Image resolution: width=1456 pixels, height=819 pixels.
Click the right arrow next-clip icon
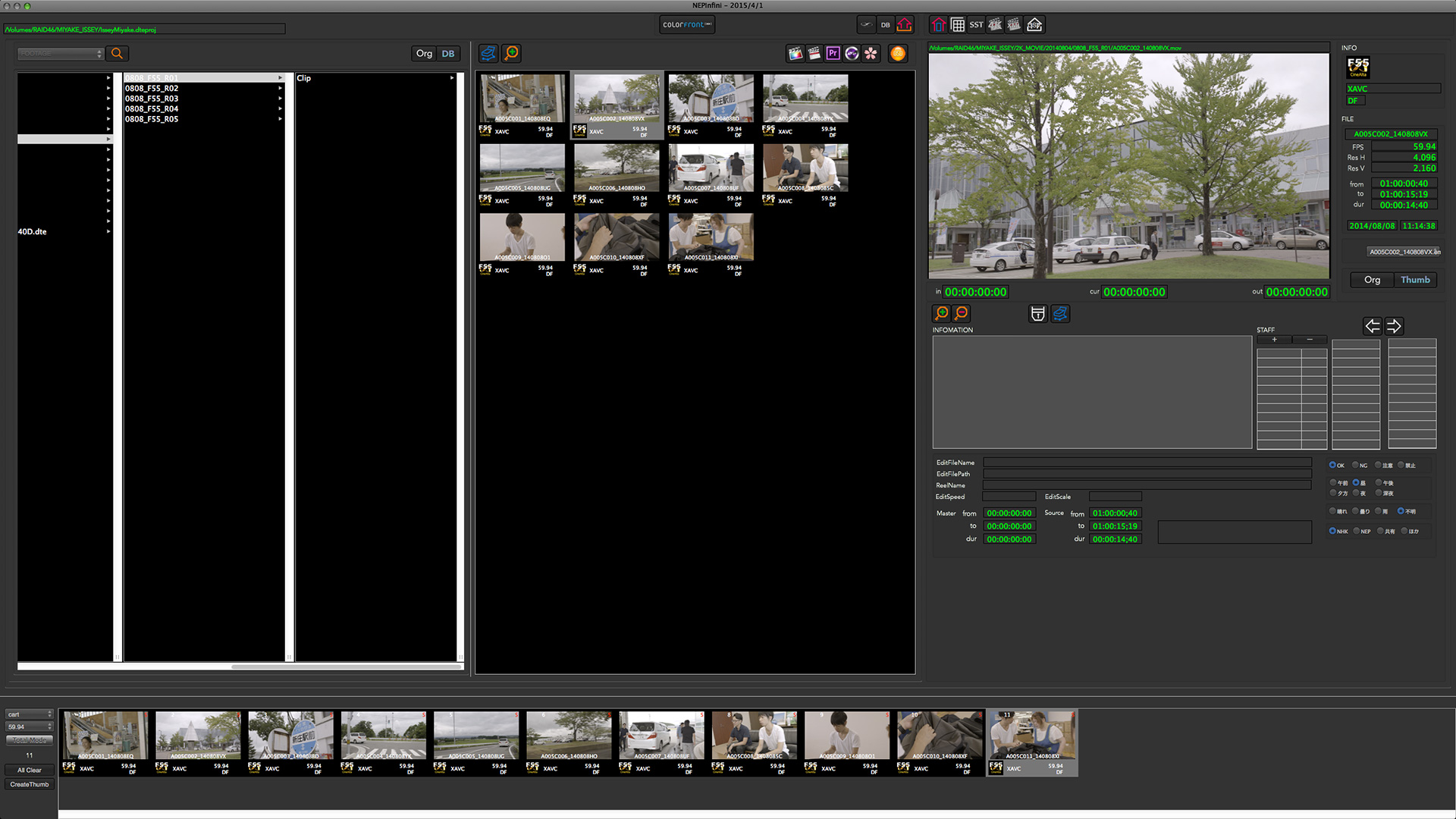[1394, 326]
